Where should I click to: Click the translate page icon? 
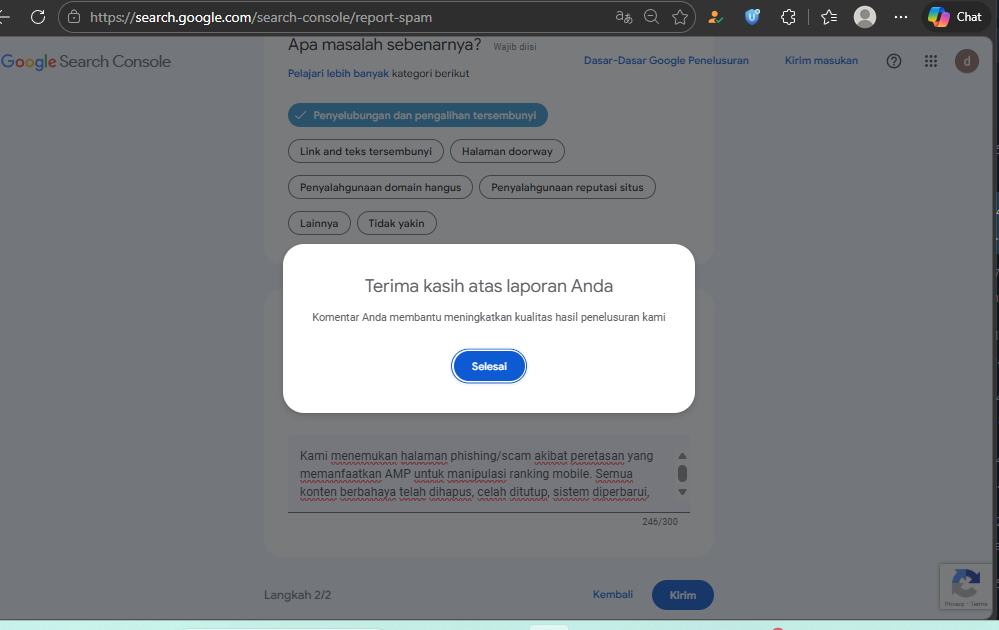[624, 17]
